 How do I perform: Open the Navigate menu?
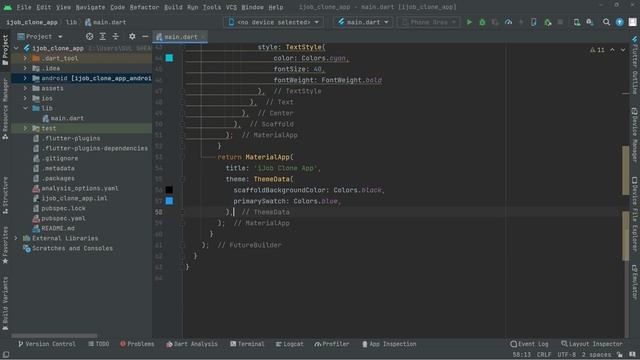coord(90,7)
